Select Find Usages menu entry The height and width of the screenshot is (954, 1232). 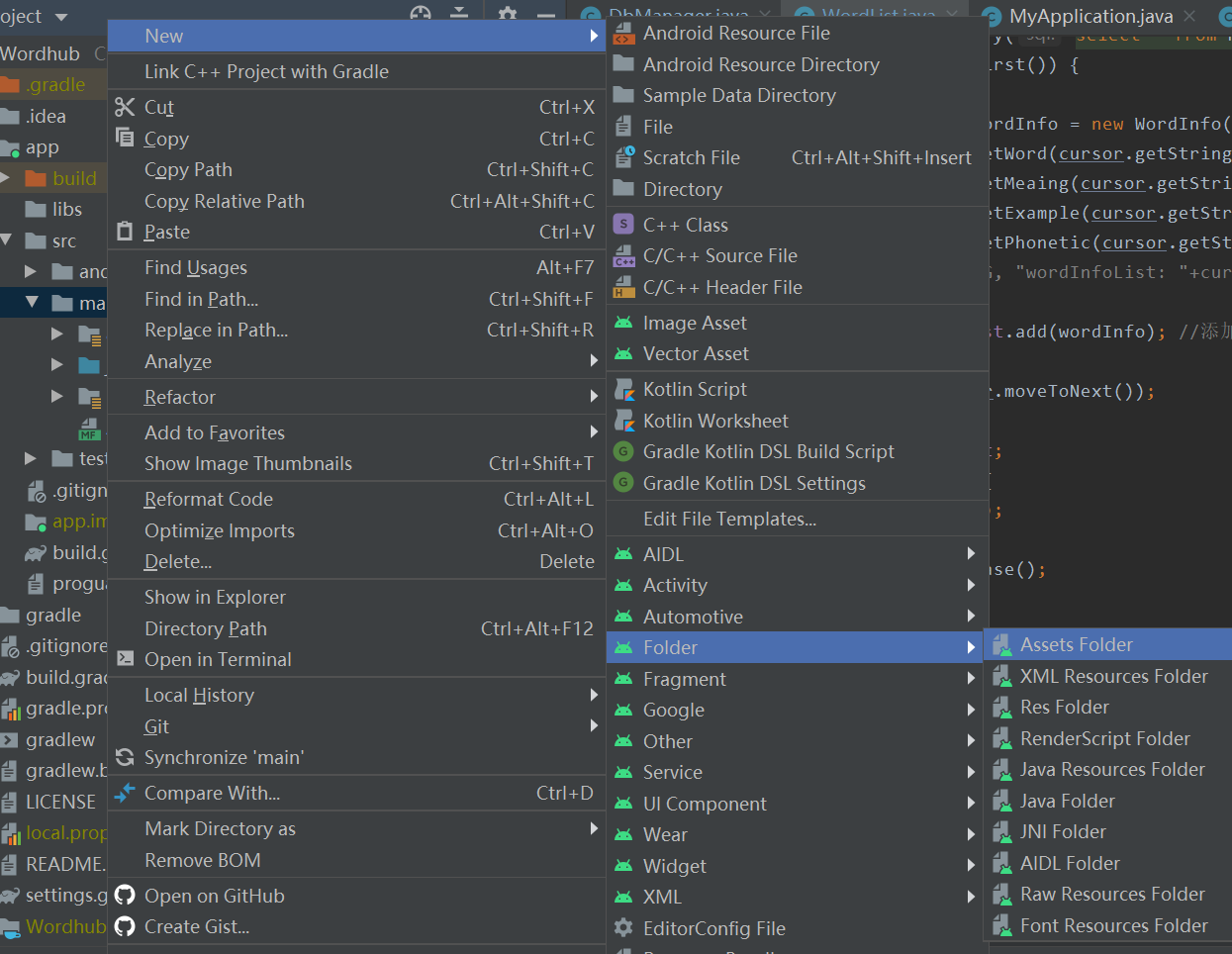356,267
